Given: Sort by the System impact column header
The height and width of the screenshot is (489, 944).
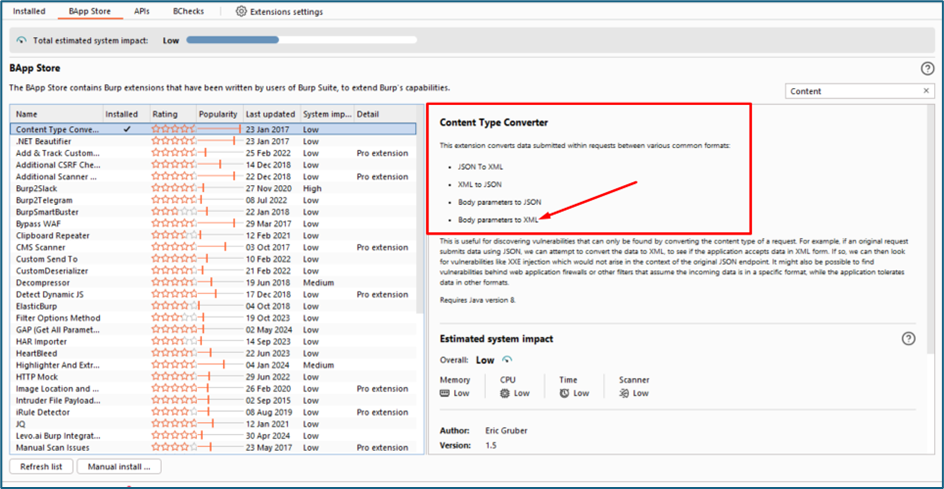Looking at the screenshot, I should (326, 114).
